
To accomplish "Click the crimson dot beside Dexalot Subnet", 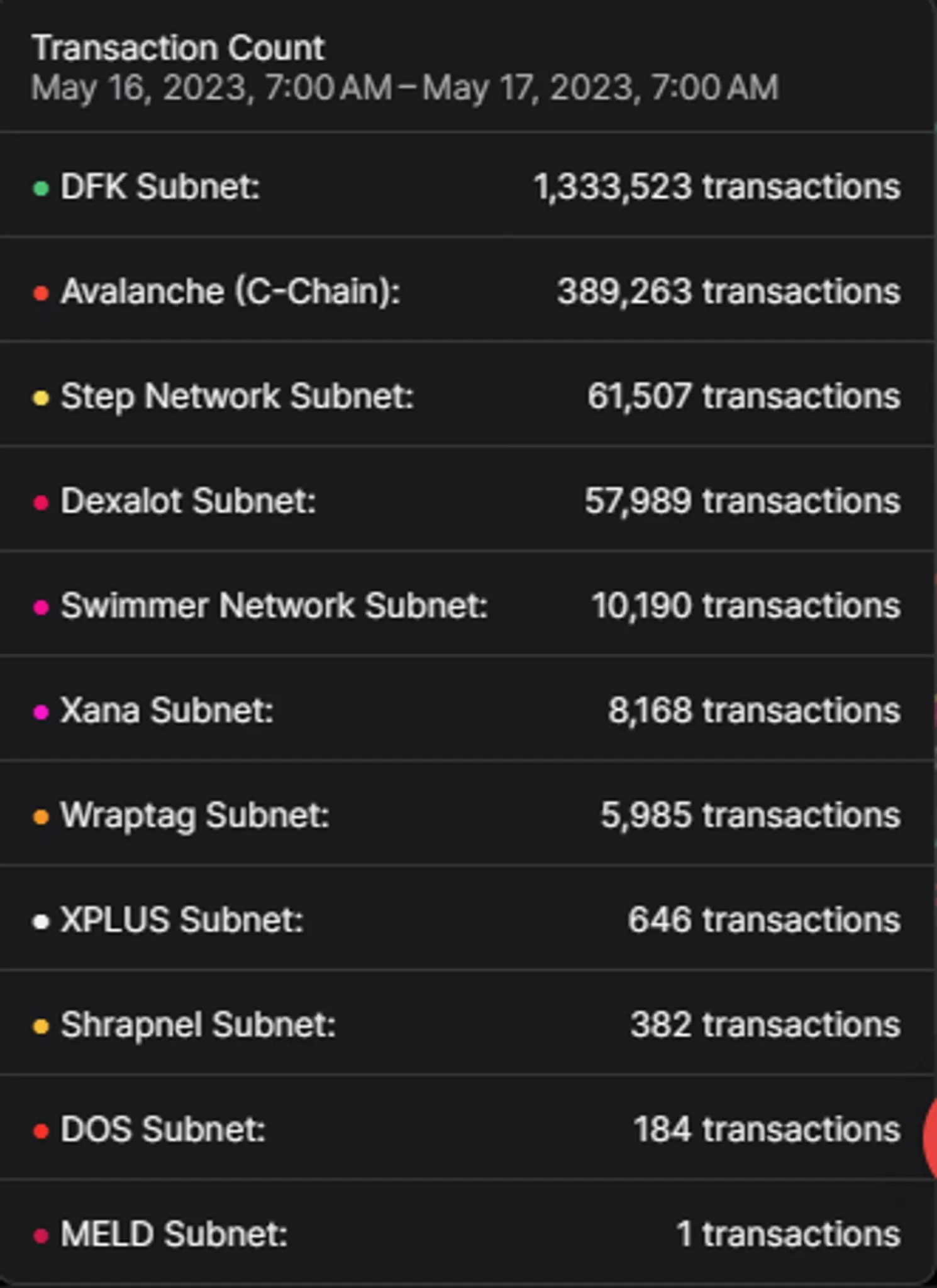I will (x=41, y=502).
